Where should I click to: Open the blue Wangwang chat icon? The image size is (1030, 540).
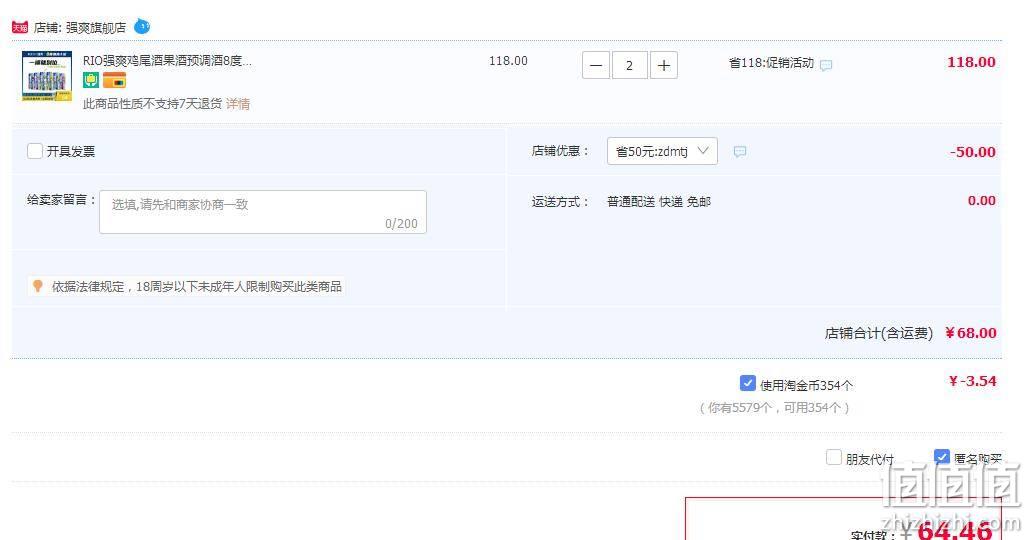[x=142, y=27]
